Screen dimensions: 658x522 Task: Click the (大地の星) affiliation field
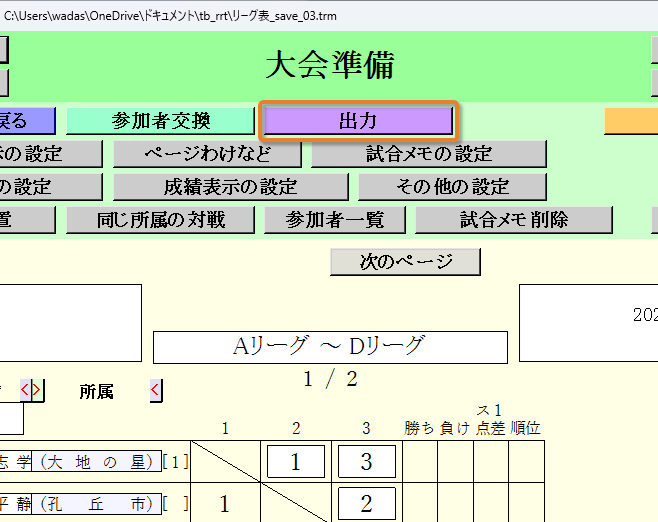pos(97,461)
